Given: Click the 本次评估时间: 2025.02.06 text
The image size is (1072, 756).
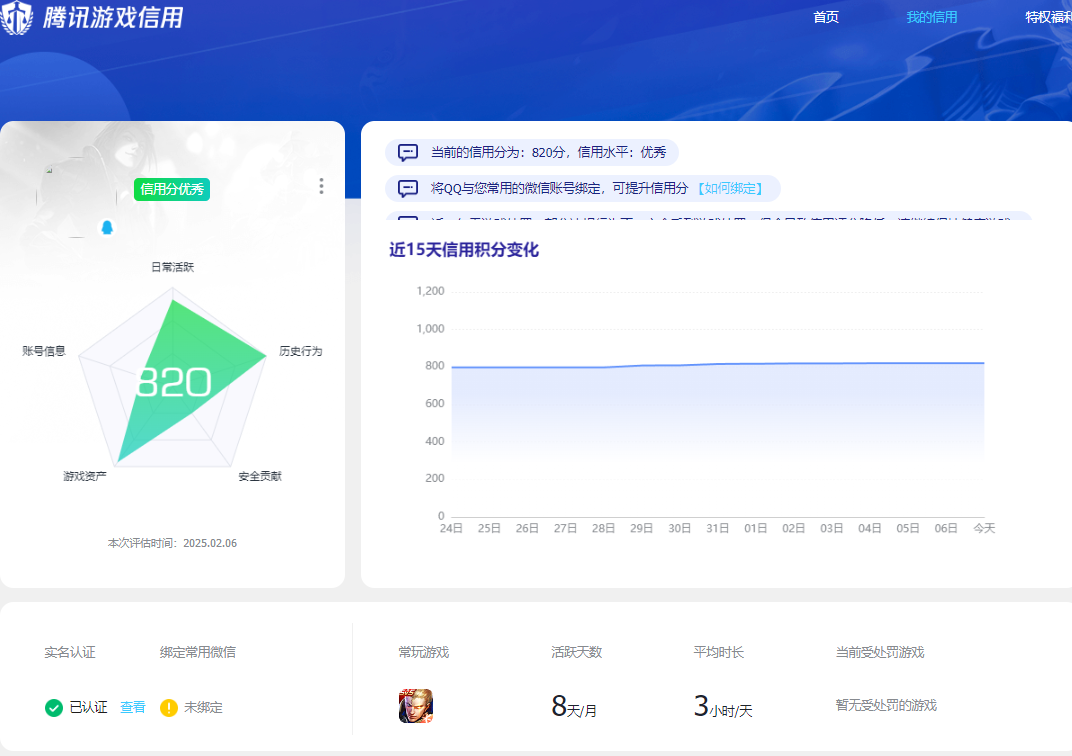Looking at the screenshot, I should [x=172, y=543].
